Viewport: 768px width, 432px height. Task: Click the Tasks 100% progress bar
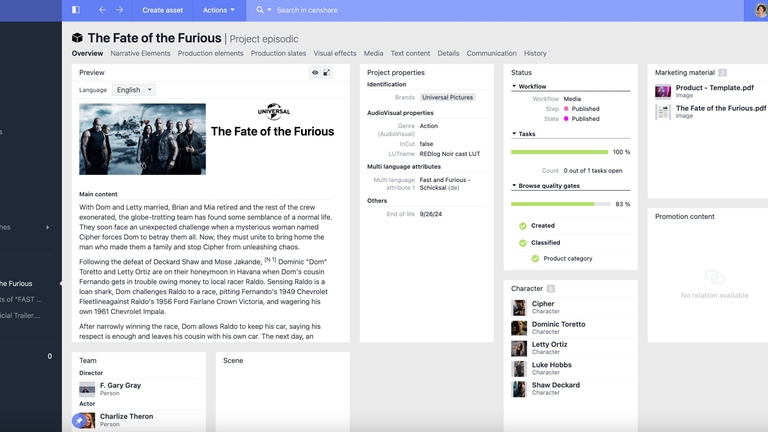pyautogui.click(x=559, y=152)
